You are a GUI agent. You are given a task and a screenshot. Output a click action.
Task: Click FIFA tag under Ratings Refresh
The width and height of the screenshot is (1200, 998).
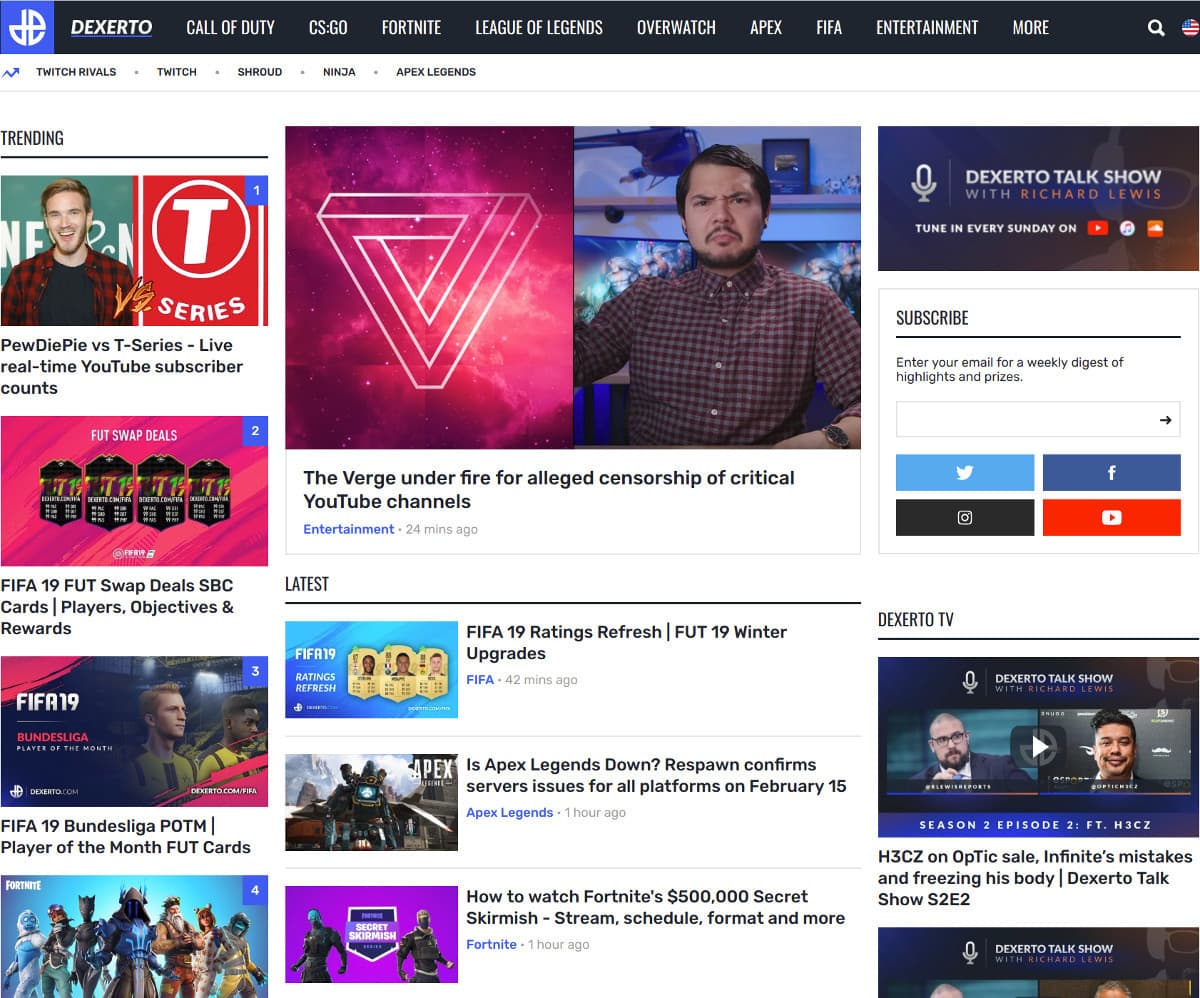(x=480, y=680)
